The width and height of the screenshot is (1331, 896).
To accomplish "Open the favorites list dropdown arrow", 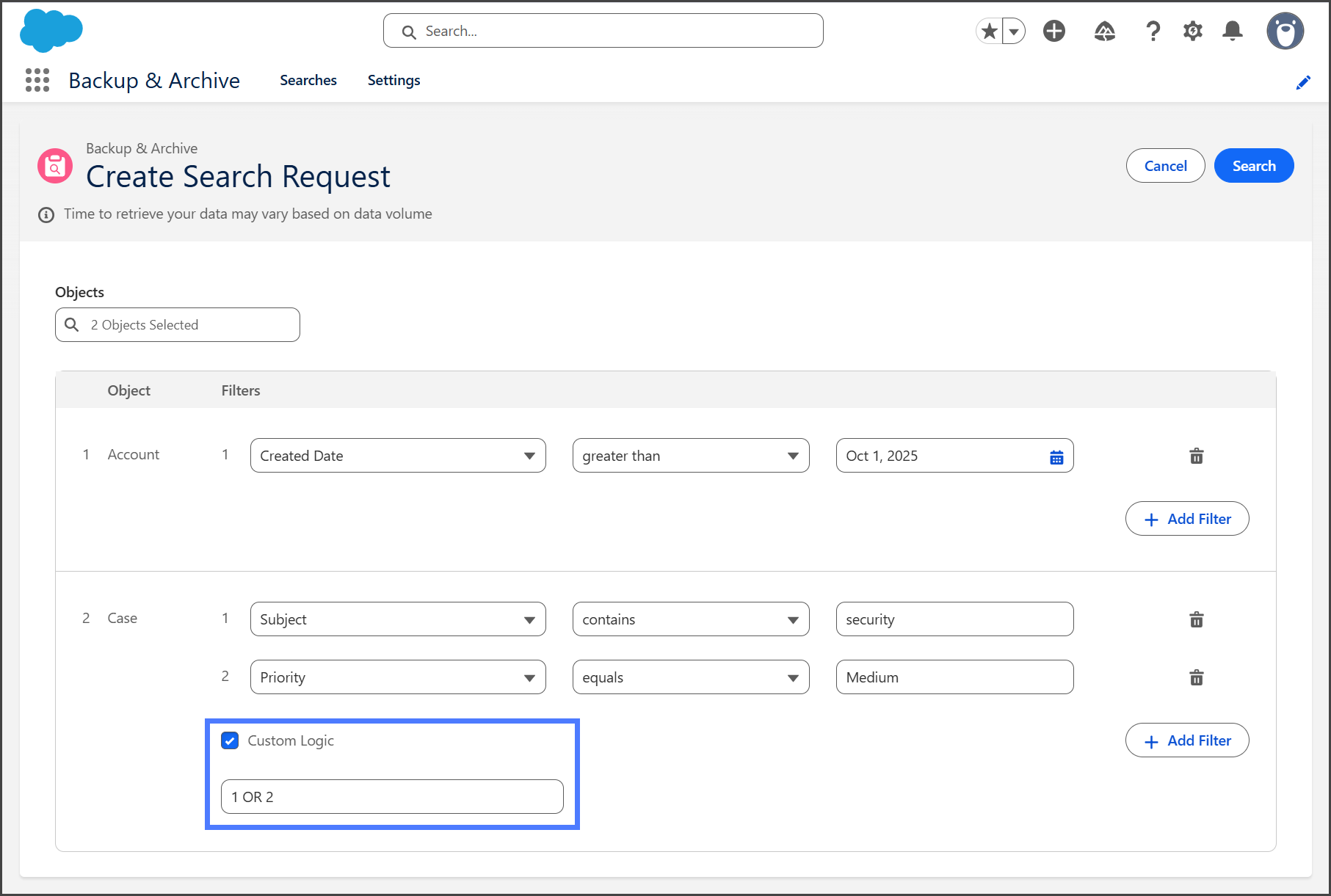I will [1014, 32].
